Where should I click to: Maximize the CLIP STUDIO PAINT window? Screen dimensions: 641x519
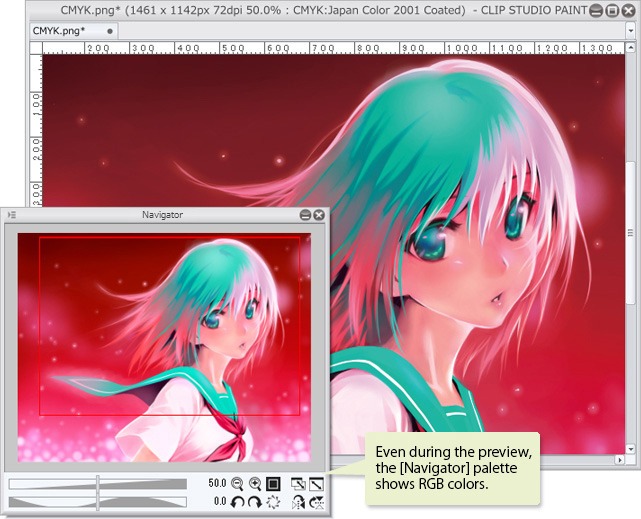[612, 11]
